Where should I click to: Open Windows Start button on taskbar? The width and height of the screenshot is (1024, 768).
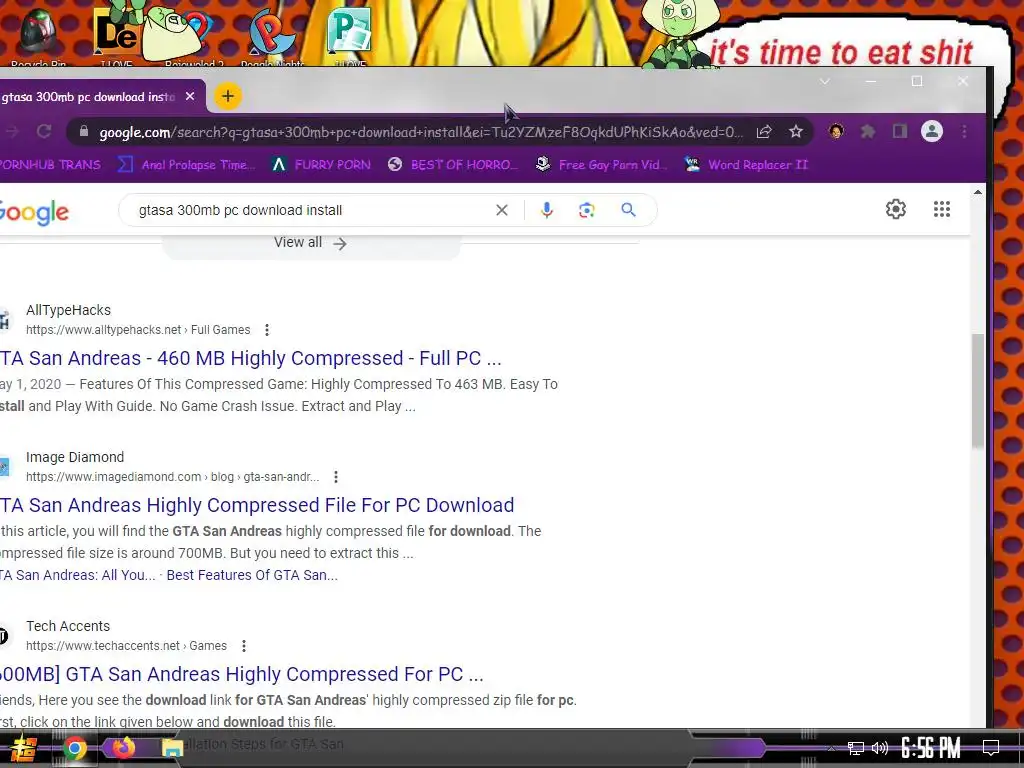click(x=23, y=748)
